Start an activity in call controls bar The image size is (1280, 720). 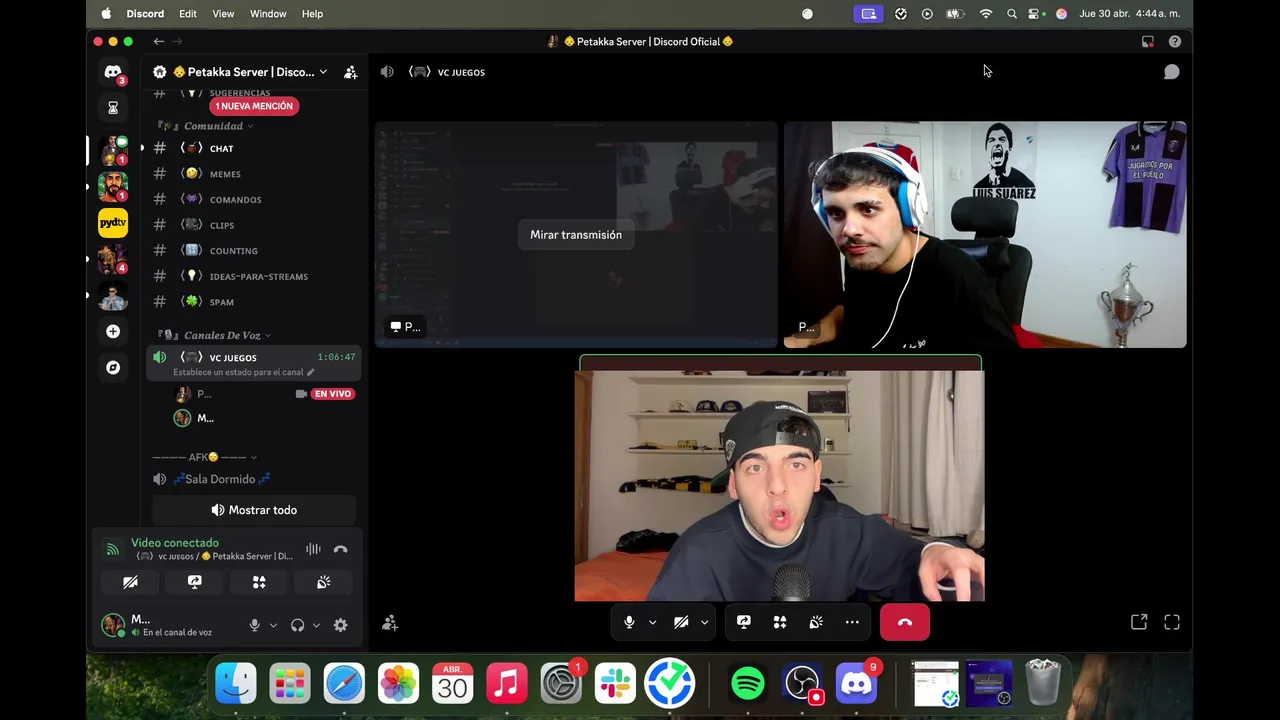[x=780, y=622]
